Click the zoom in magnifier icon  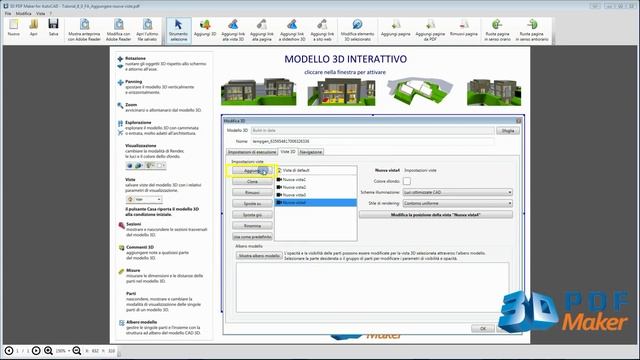(x=48, y=351)
